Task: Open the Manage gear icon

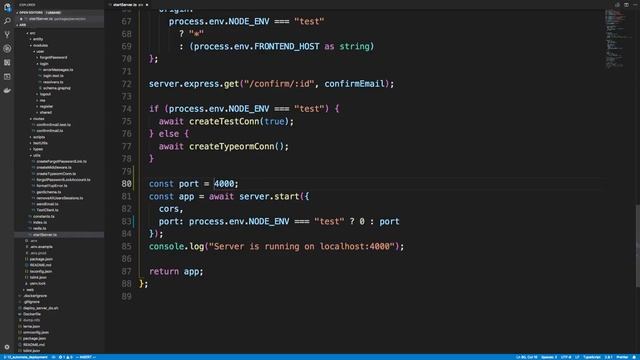Action: click(x=7, y=347)
